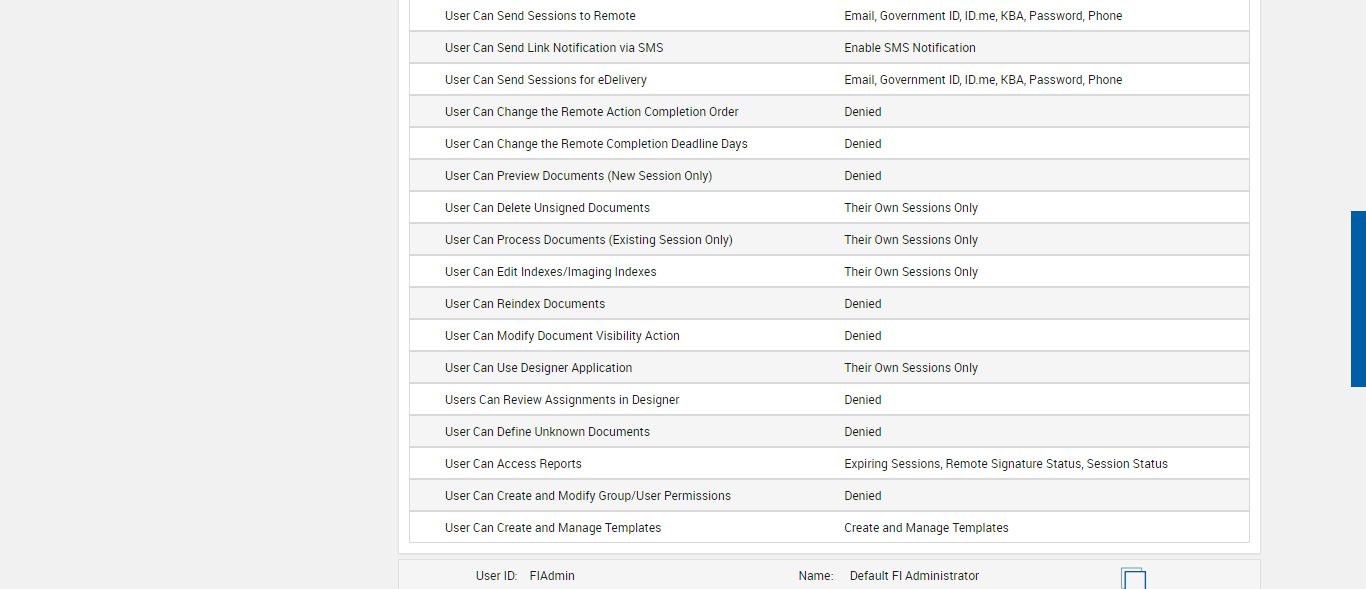This screenshot has width=1366, height=589.
Task: Click the FIAdmin User ID value
Action: click(x=552, y=576)
